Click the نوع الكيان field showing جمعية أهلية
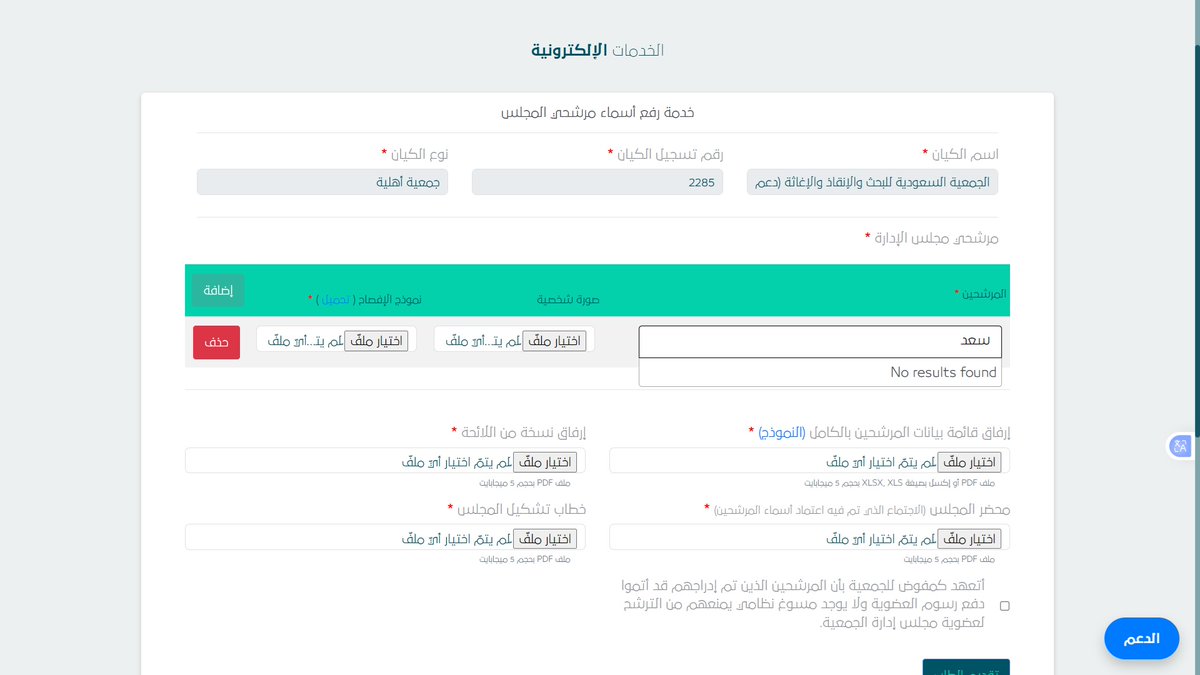 tap(322, 182)
